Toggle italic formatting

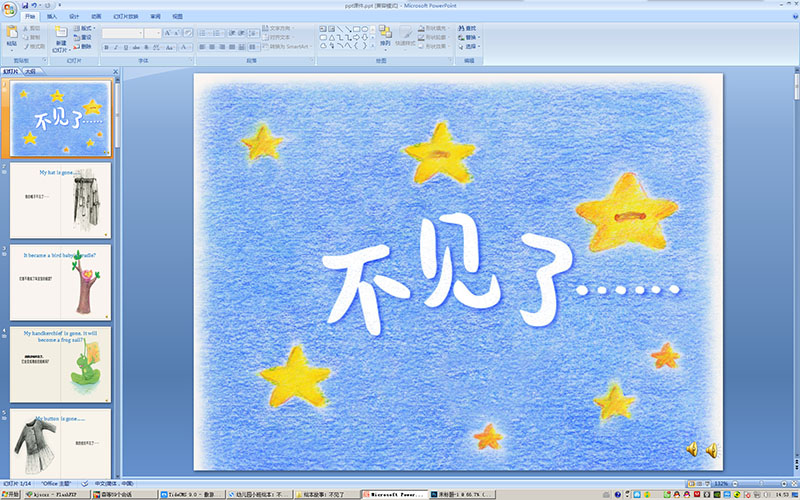coord(116,47)
